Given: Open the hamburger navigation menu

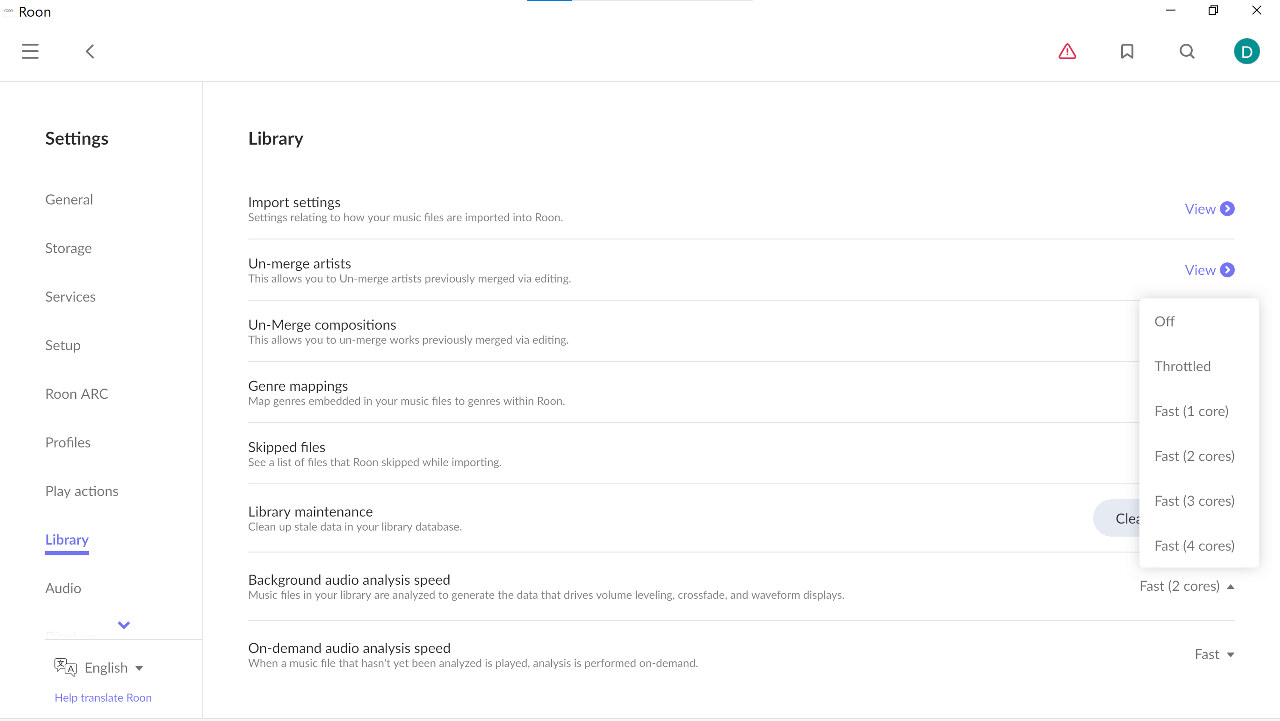Looking at the screenshot, I should (x=30, y=51).
